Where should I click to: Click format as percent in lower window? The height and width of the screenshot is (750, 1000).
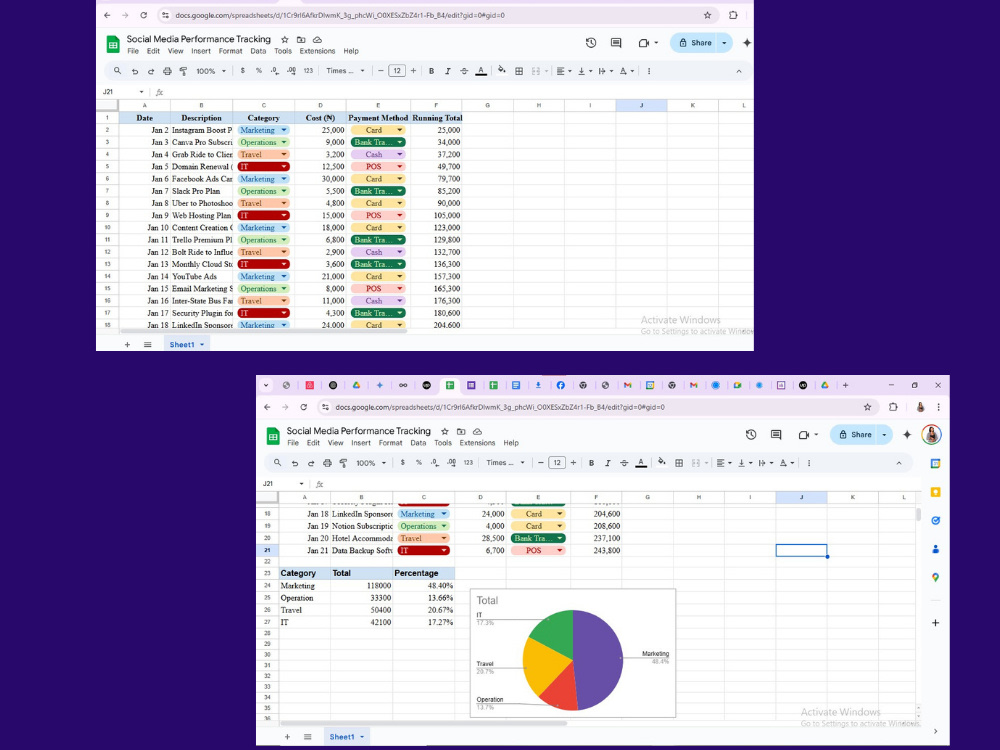tap(419, 463)
